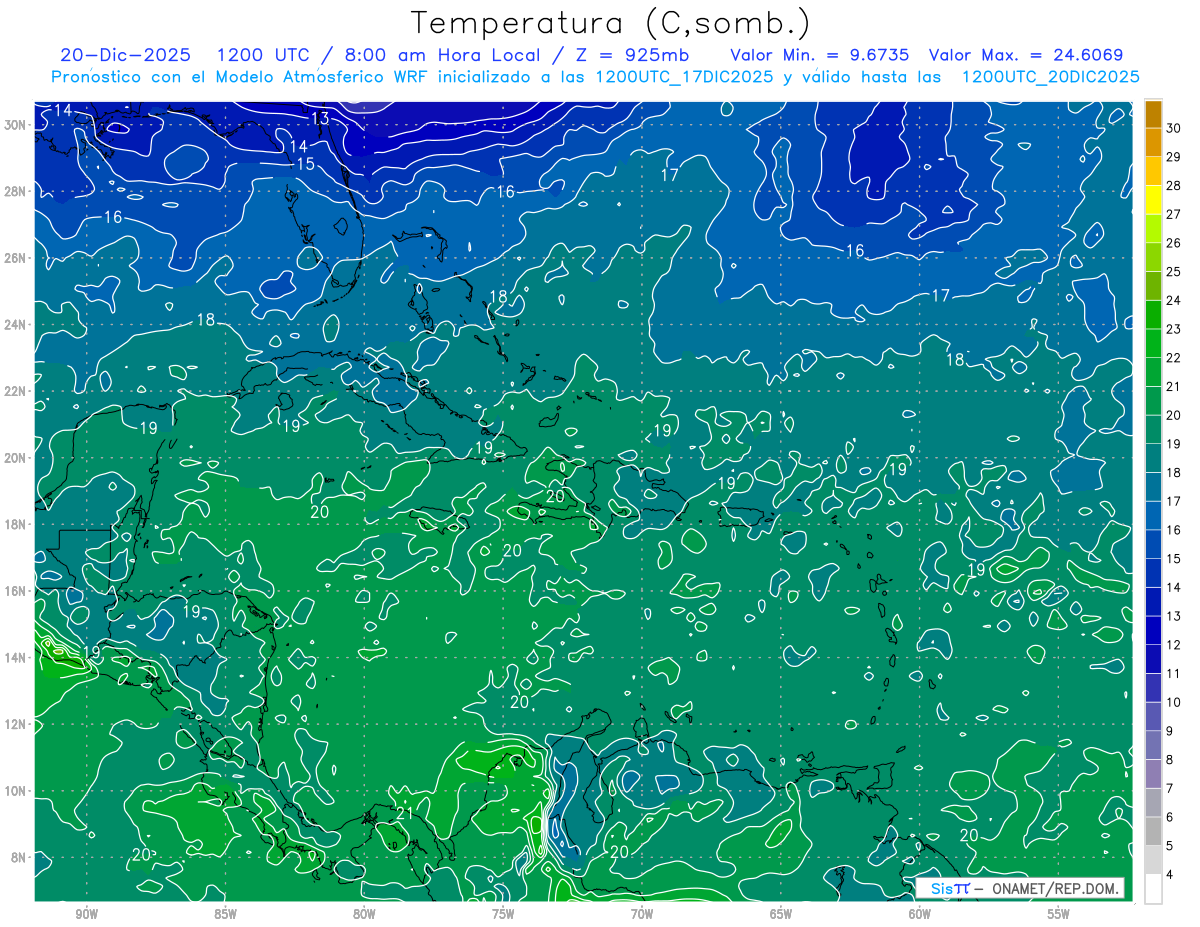Click the '15' contour label on the map
Screen dimensions: 1200x927
click(x=305, y=163)
